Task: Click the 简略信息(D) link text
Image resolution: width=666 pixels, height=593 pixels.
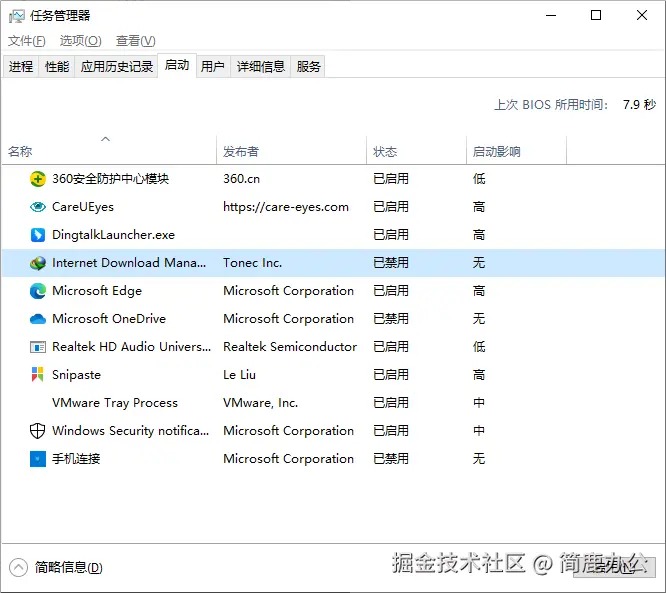Action: [x=69, y=568]
